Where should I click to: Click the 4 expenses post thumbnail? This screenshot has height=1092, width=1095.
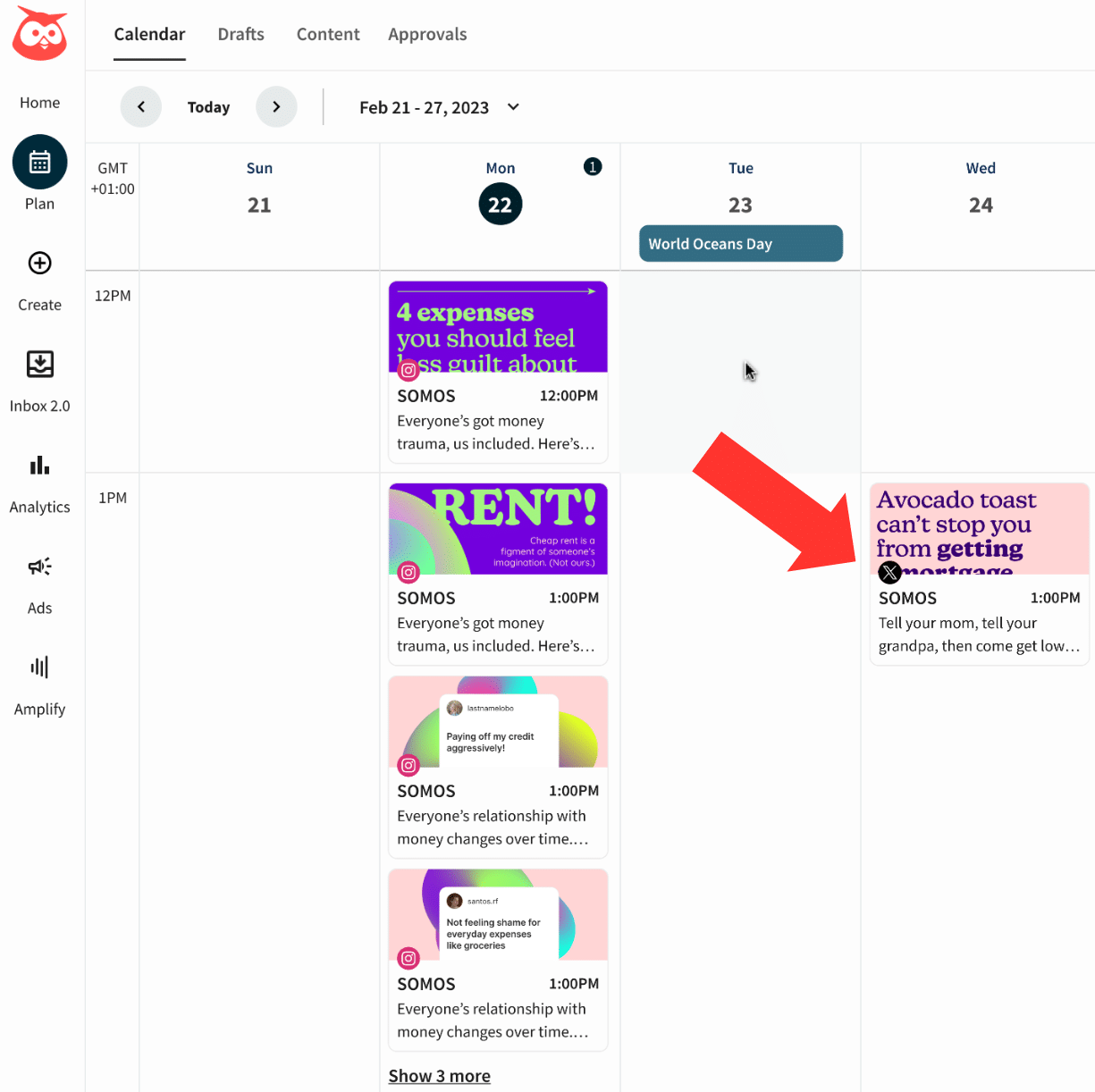point(498,326)
